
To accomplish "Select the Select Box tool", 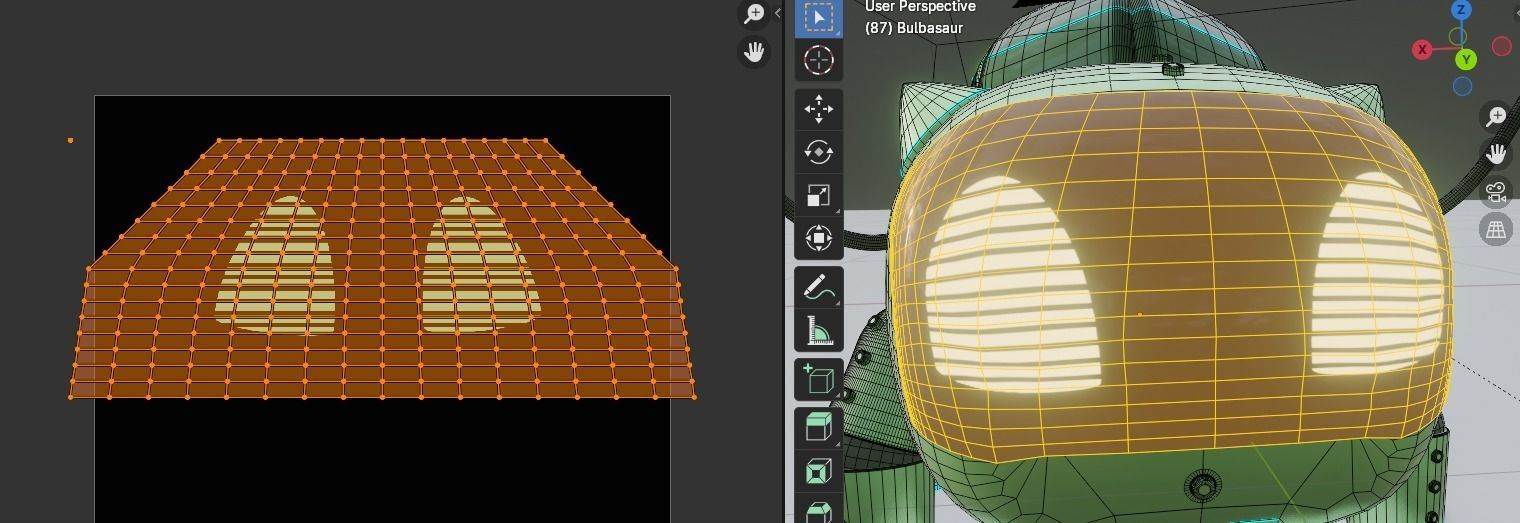I will 818,18.
